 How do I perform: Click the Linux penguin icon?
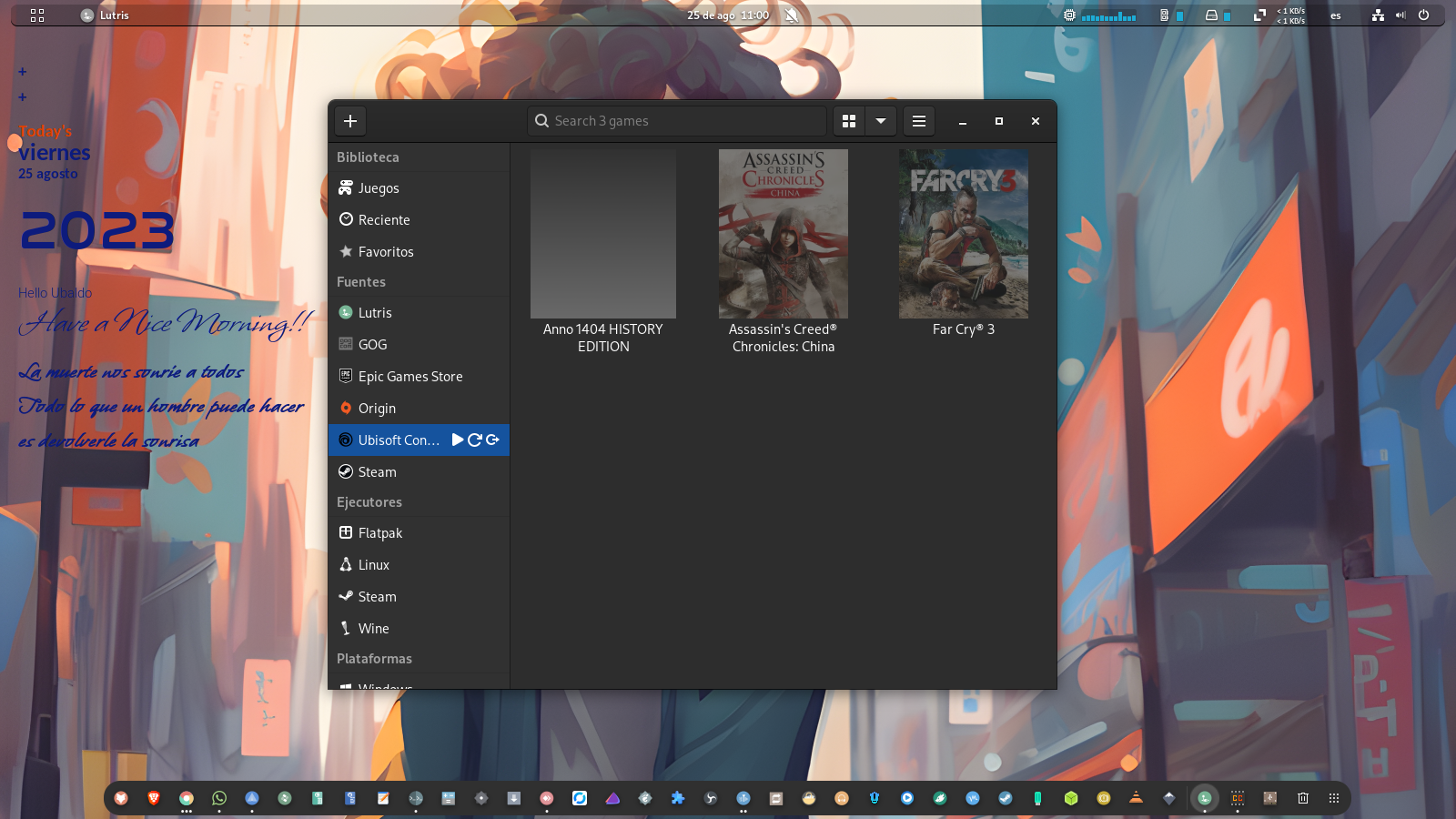coord(346,564)
